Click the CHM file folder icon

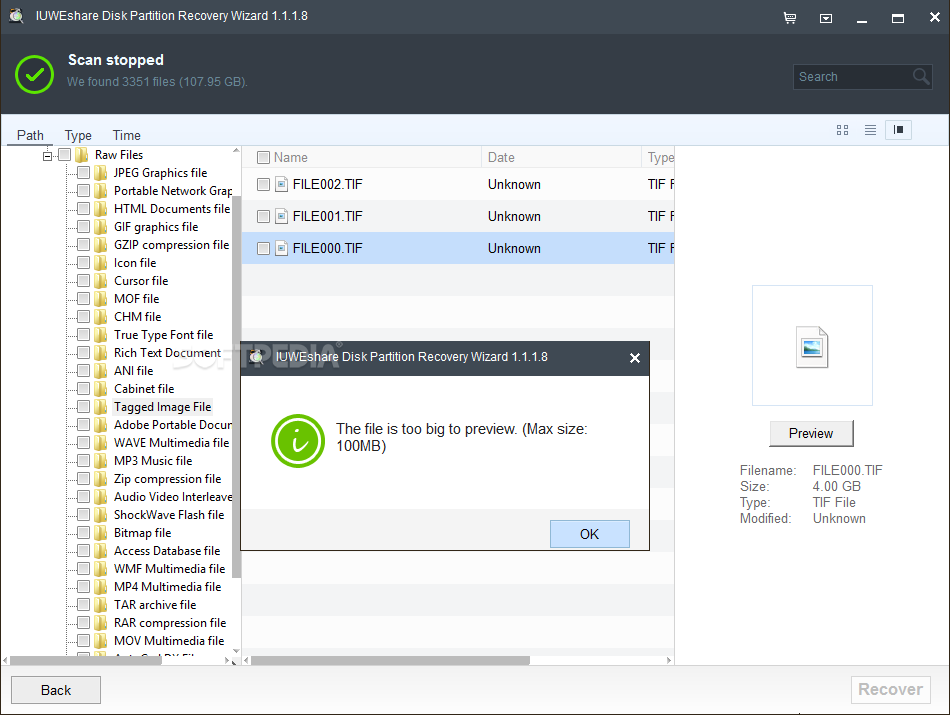pyautogui.click(x=101, y=316)
